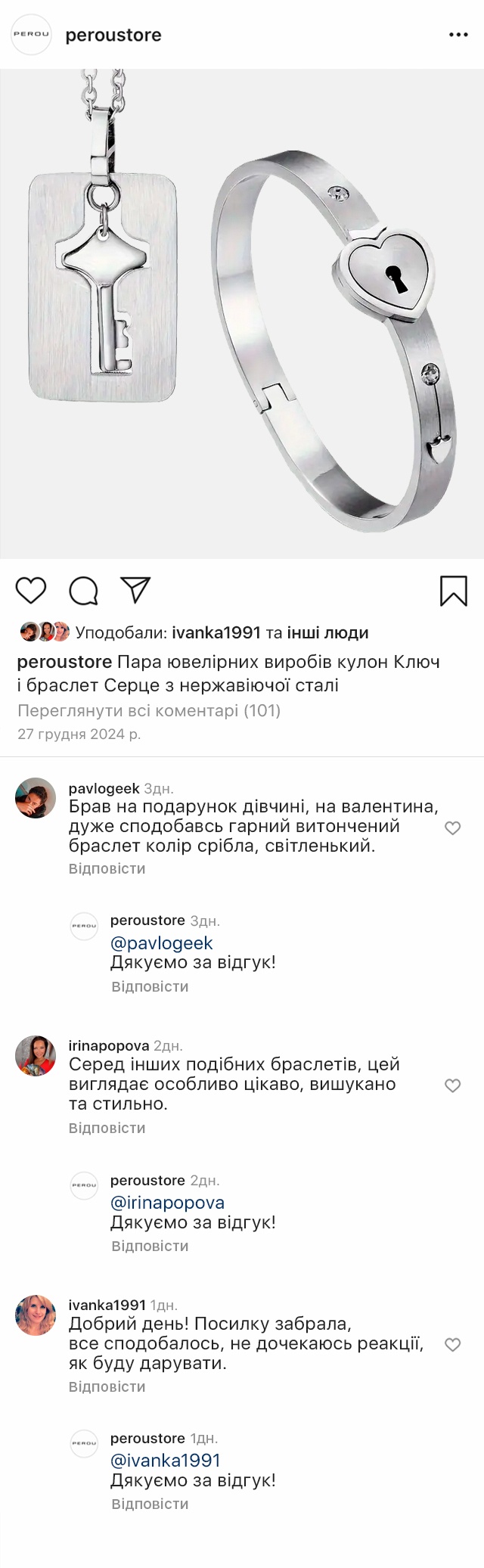Like ivanka1991's comment with heart

[452, 1345]
